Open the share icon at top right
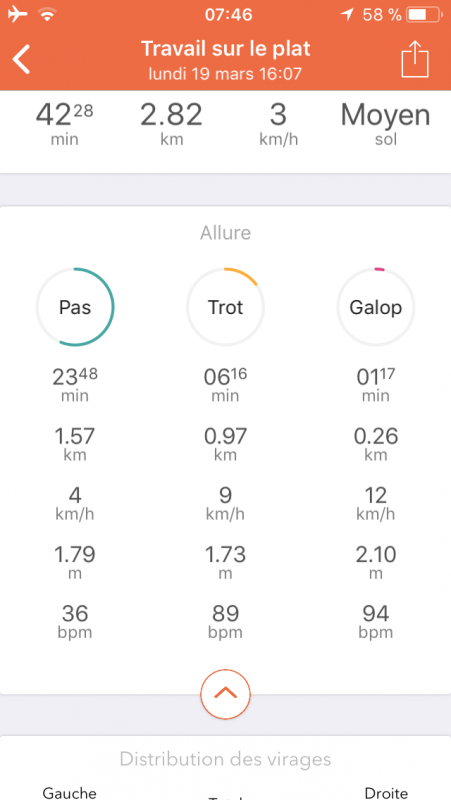This screenshot has height=800, width=451. tap(415, 59)
